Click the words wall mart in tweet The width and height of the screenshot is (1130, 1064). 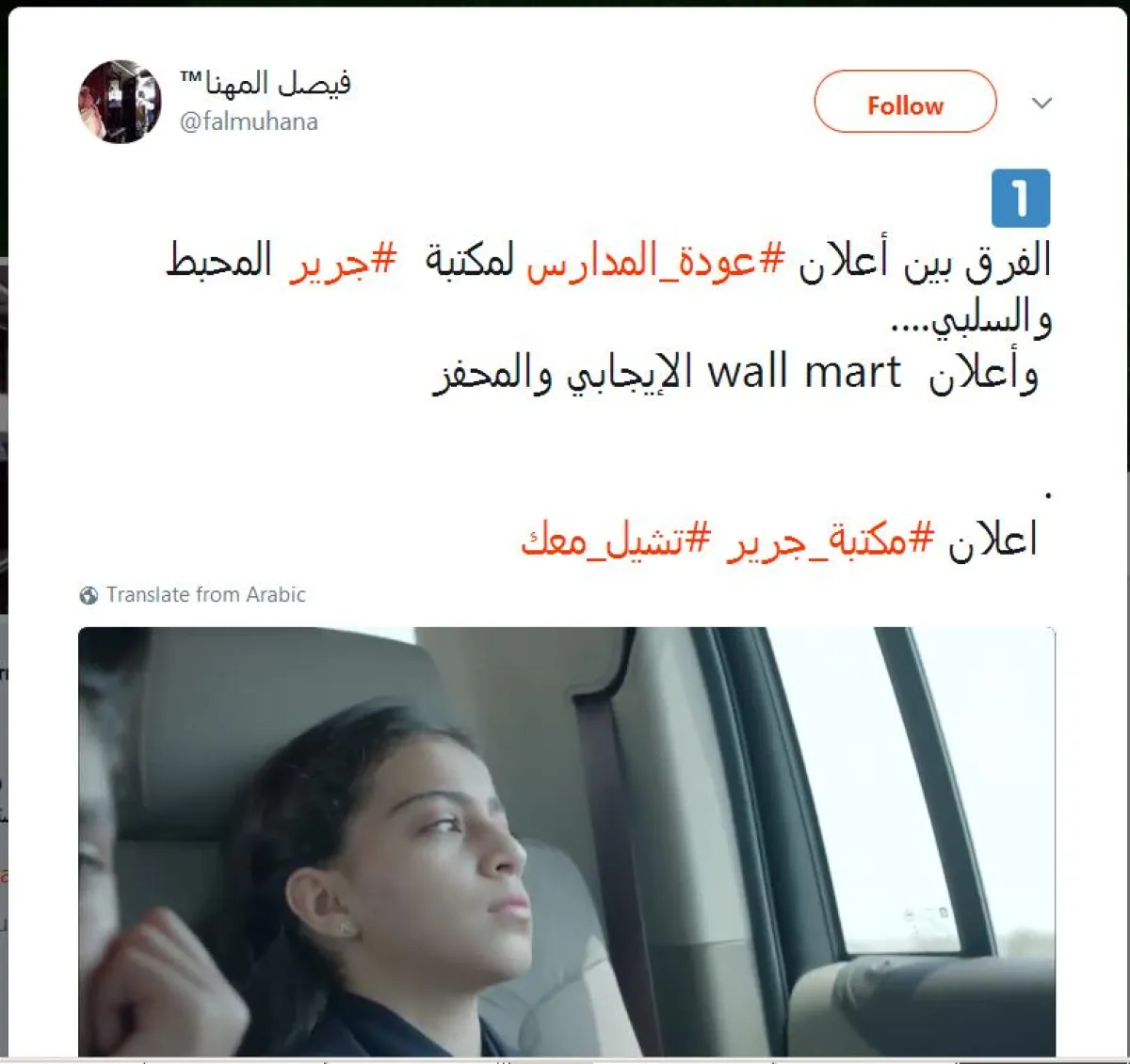804,372
